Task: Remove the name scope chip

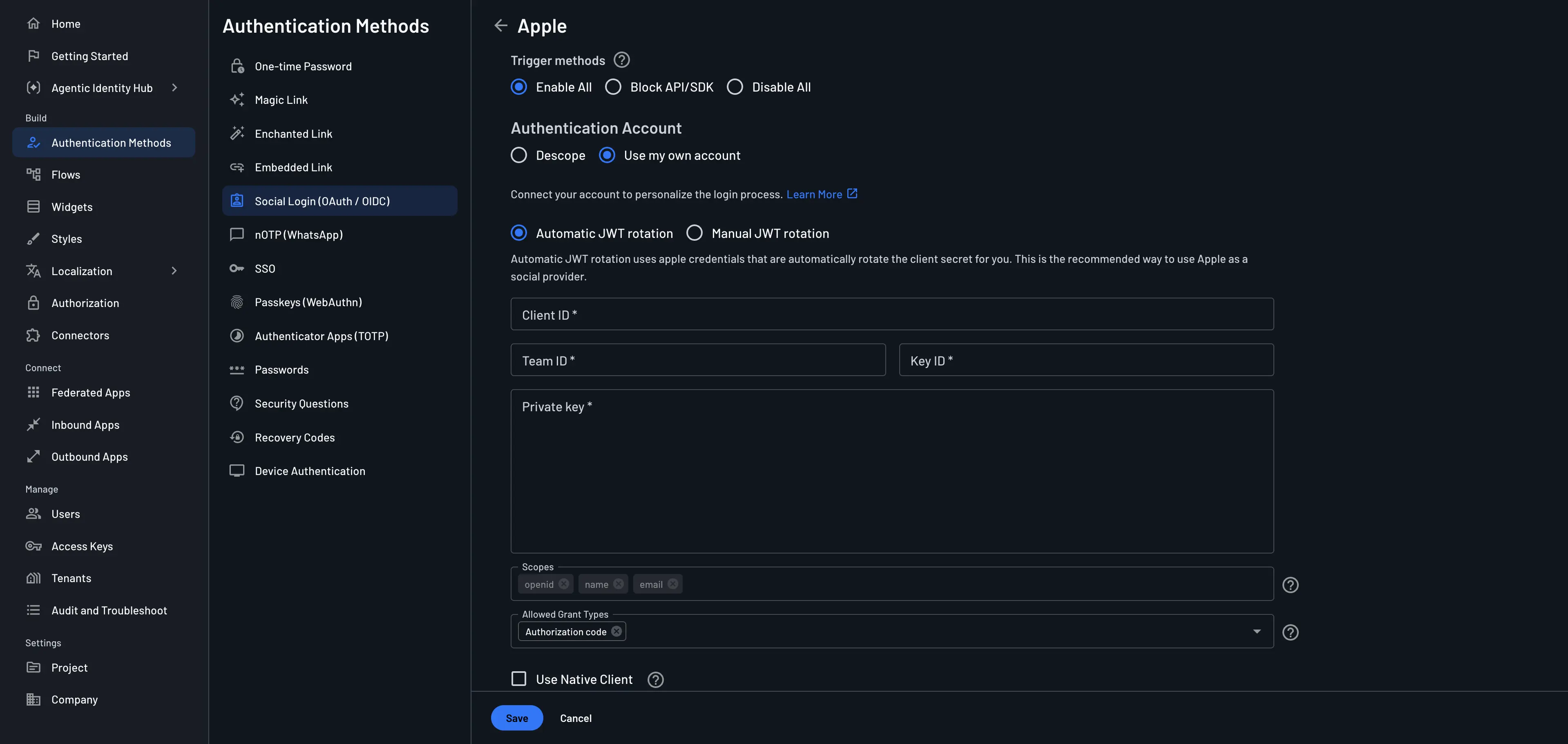Action: (619, 584)
